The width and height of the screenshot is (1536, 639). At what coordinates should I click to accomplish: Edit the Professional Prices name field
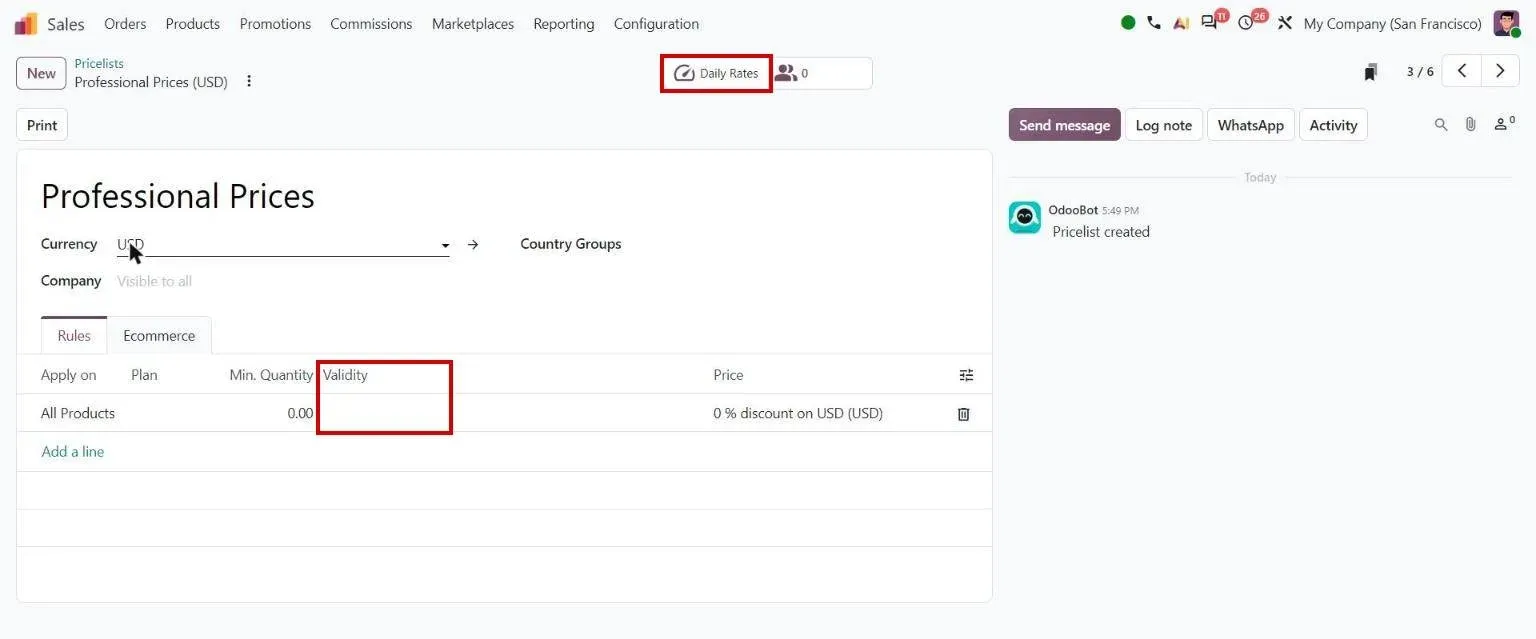178,196
